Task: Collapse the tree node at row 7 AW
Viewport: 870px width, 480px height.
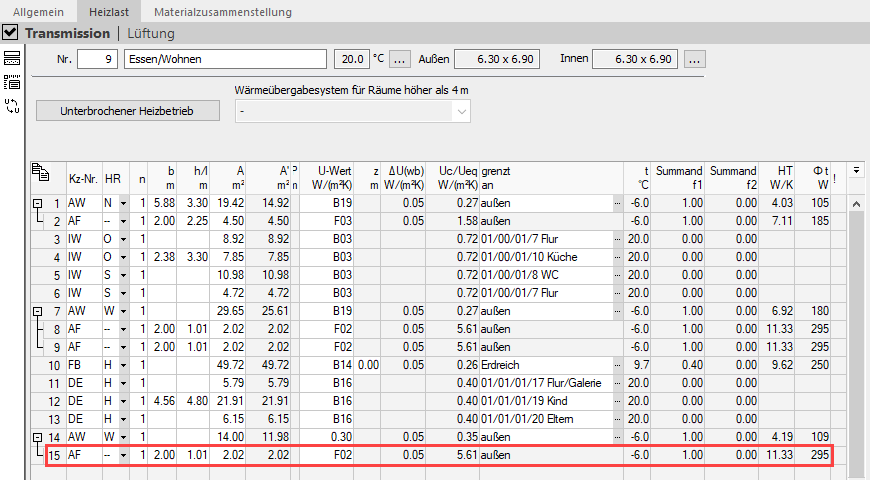Action: tap(37, 311)
